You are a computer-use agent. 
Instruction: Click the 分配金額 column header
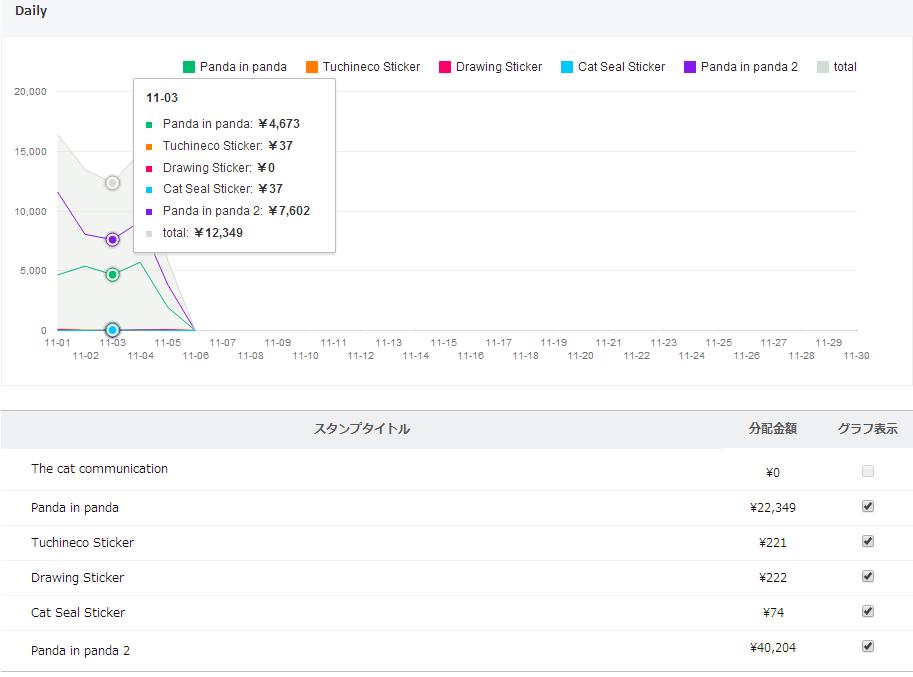(772, 429)
